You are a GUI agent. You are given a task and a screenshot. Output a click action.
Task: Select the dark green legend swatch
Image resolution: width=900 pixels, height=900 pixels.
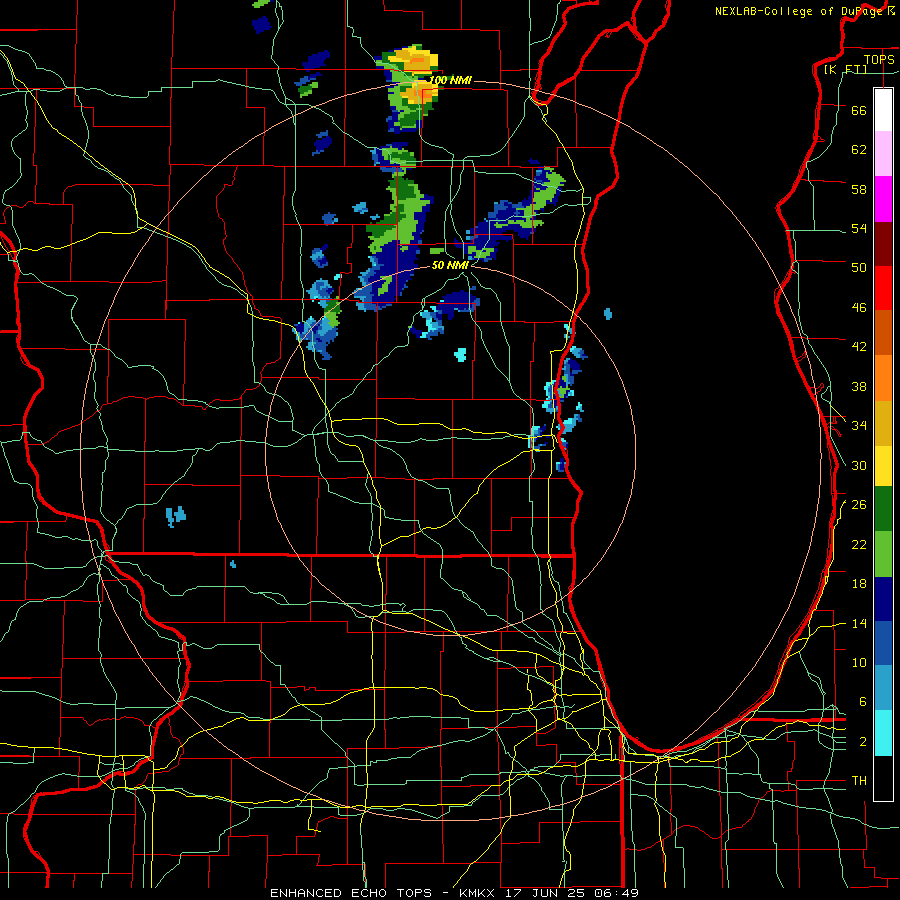[x=883, y=509]
